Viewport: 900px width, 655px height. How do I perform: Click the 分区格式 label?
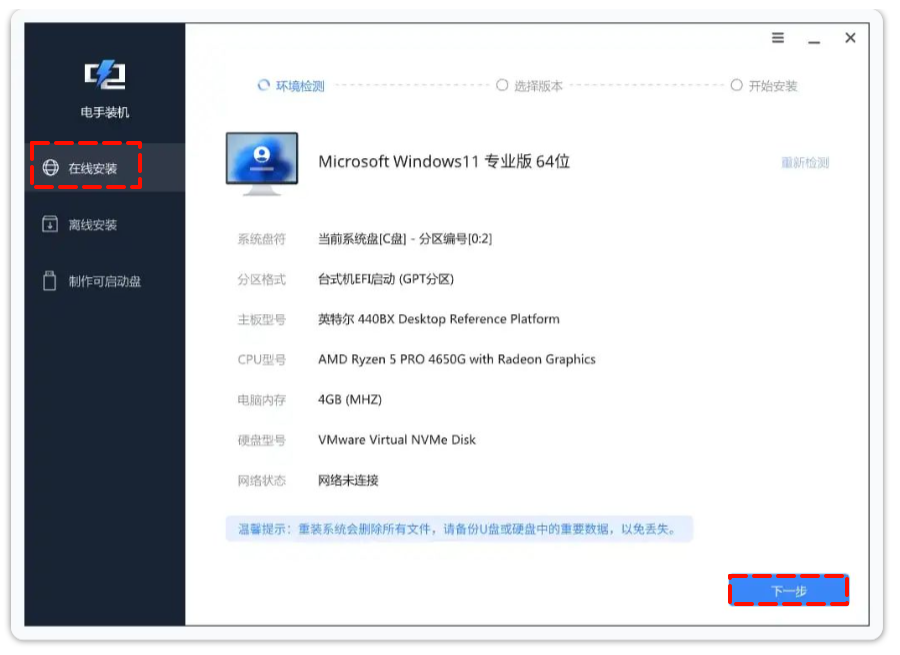pos(262,279)
